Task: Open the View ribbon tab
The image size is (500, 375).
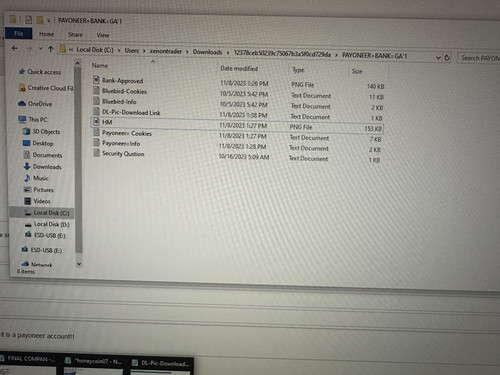Action: (103, 35)
